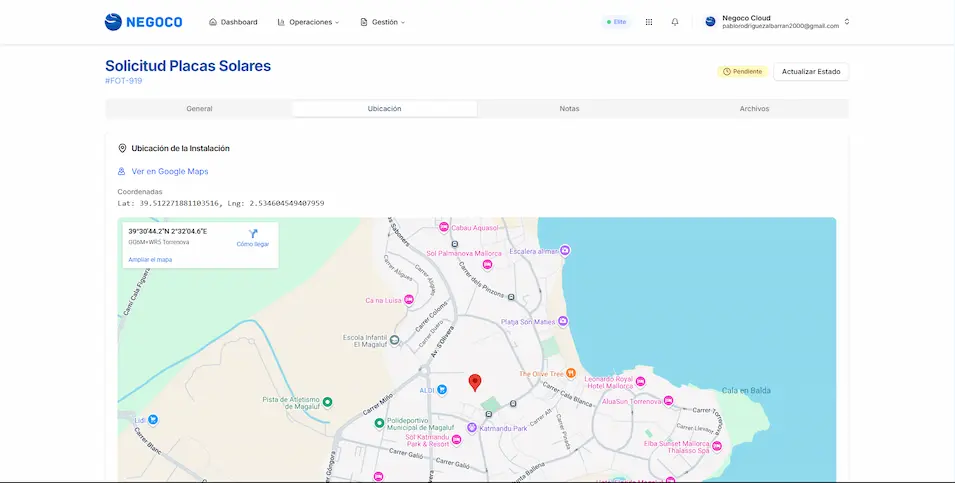Open the Ver en Google Maps link

170,172
